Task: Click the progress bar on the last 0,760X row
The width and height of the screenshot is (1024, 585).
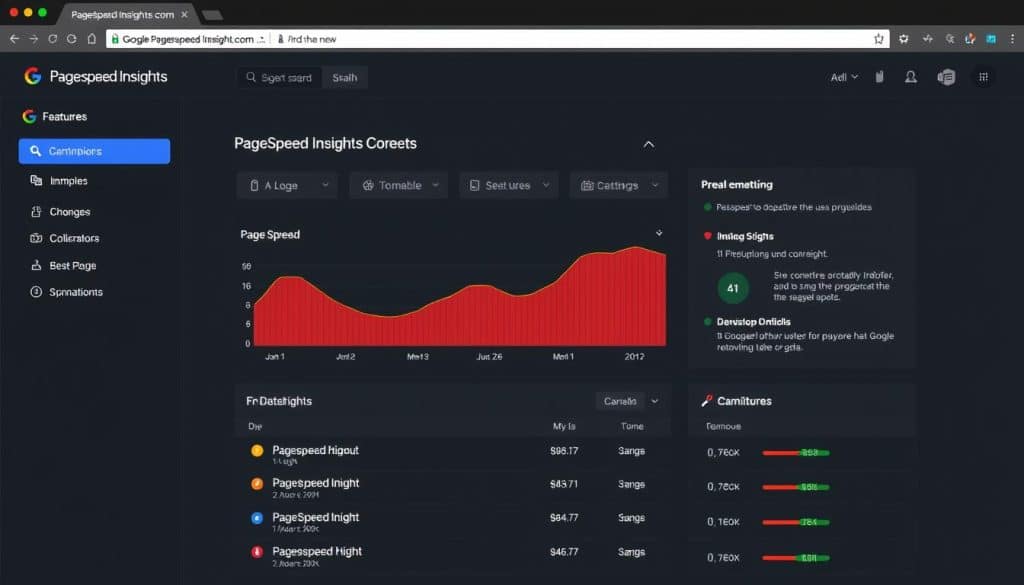Action: tap(796, 558)
